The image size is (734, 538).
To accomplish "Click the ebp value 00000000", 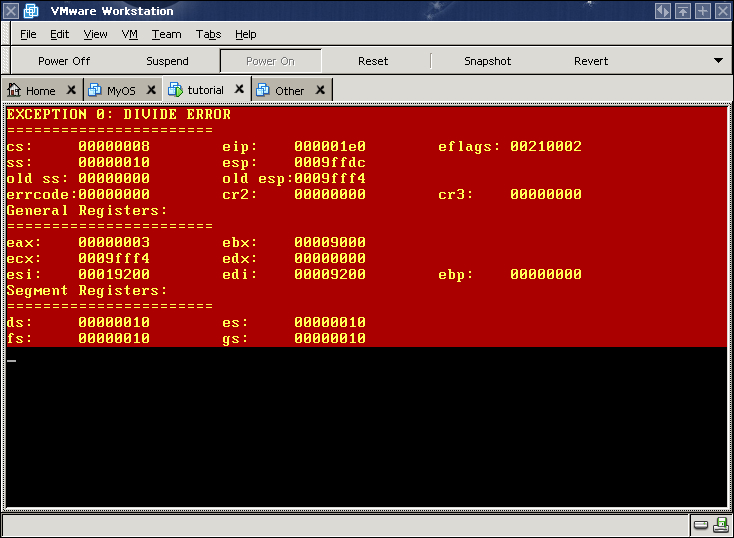I will [x=546, y=274].
